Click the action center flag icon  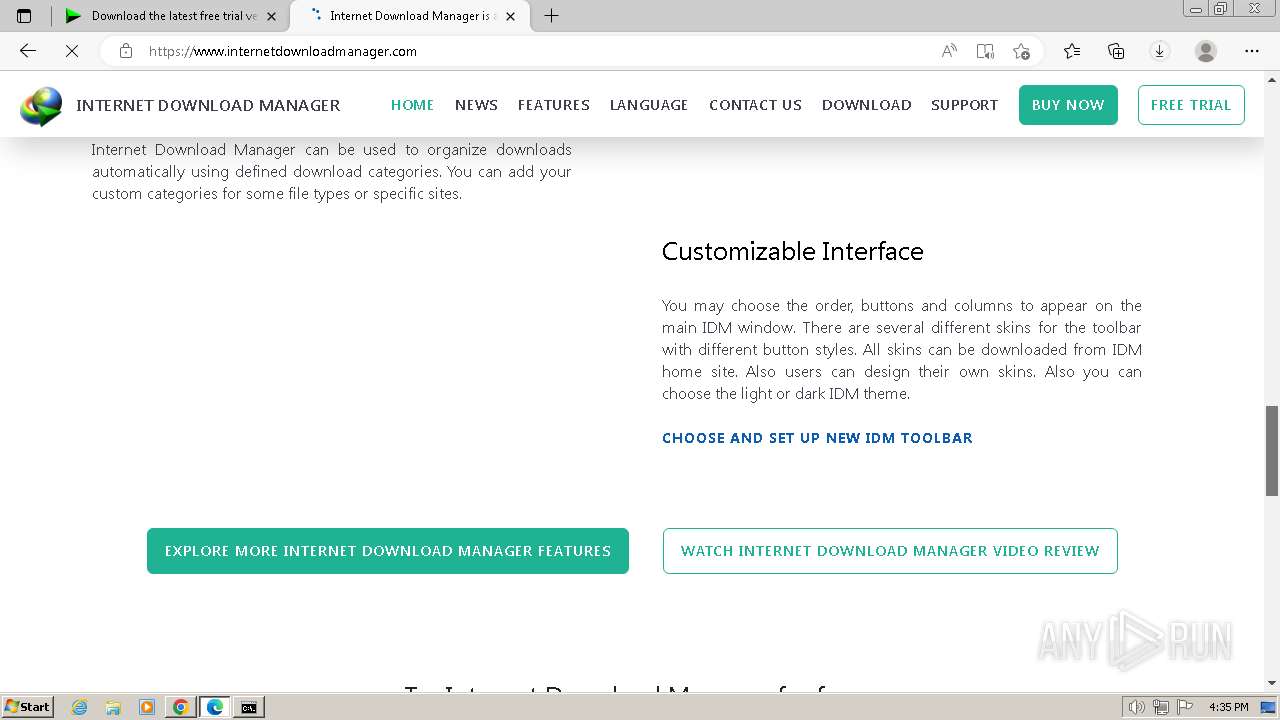(x=1185, y=707)
